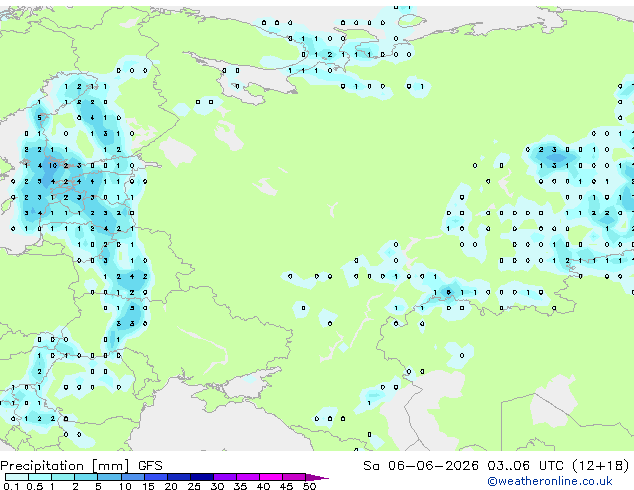Image resolution: width=634 pixels, height=490 pixels.
Task: Click the 0.5–1 mm legend color swatch
Action: coord(40,477)
